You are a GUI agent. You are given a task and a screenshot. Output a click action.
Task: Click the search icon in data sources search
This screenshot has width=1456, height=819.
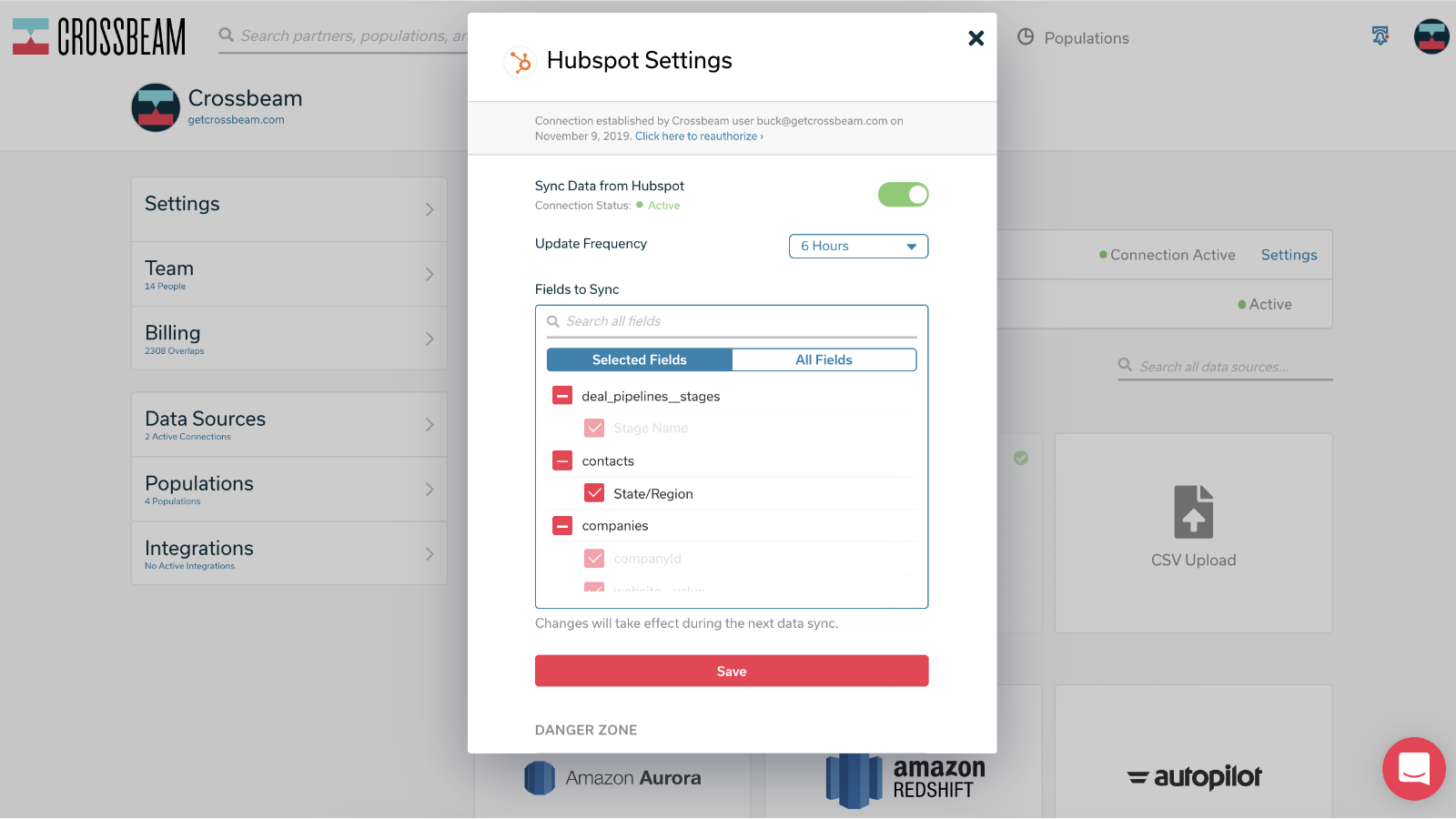pos(1126,365)
